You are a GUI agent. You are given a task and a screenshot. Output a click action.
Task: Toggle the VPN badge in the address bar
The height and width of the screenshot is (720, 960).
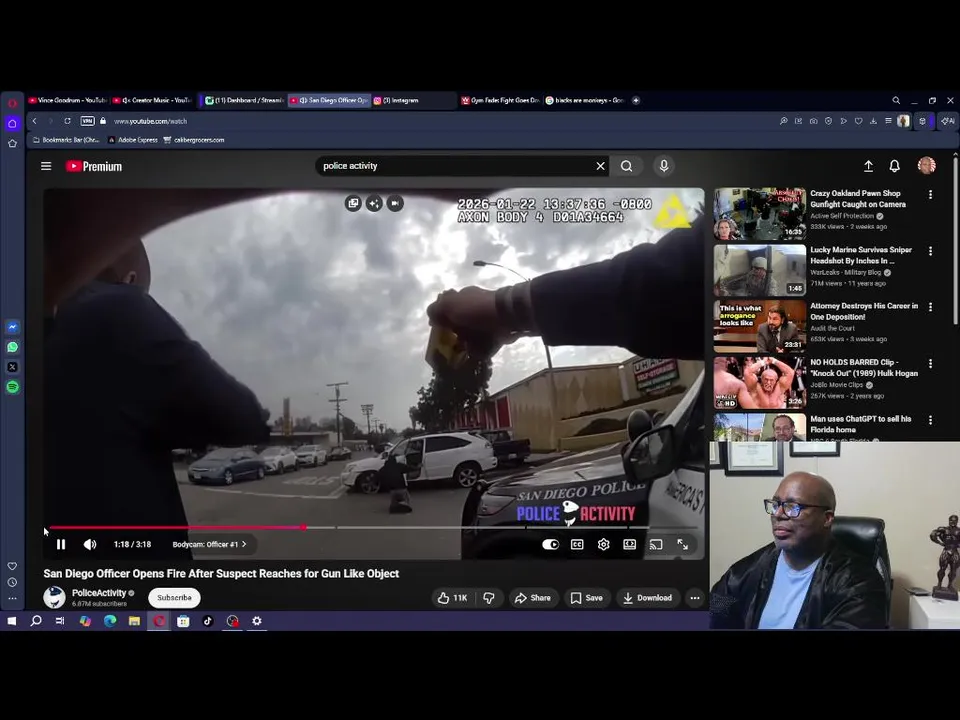pyautogui.click(x=88, y=121)
